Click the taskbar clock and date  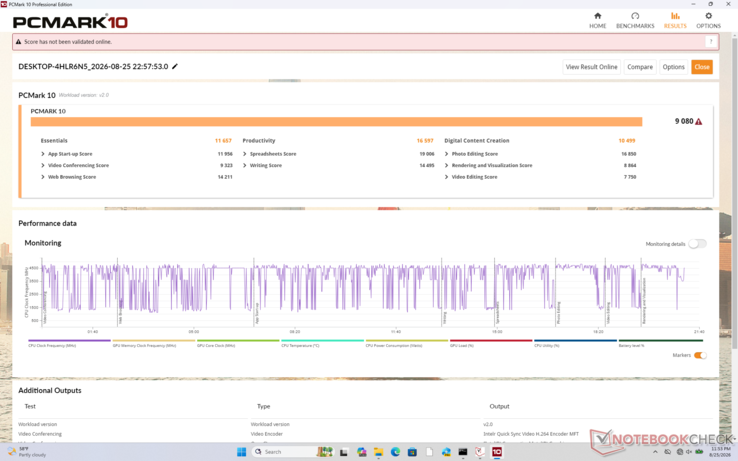[720, 452]
